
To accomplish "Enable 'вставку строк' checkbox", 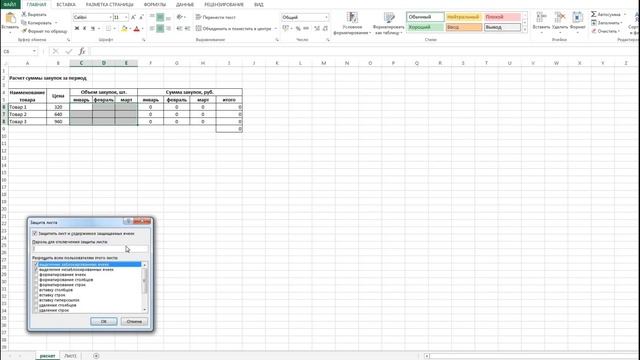I will coord(36,295).
